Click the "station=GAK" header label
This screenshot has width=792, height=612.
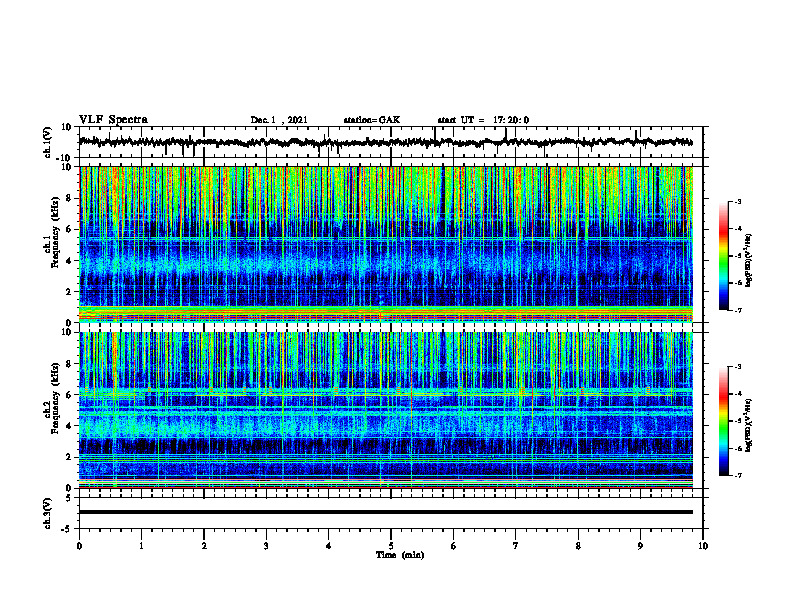click(x=372, y=120)
